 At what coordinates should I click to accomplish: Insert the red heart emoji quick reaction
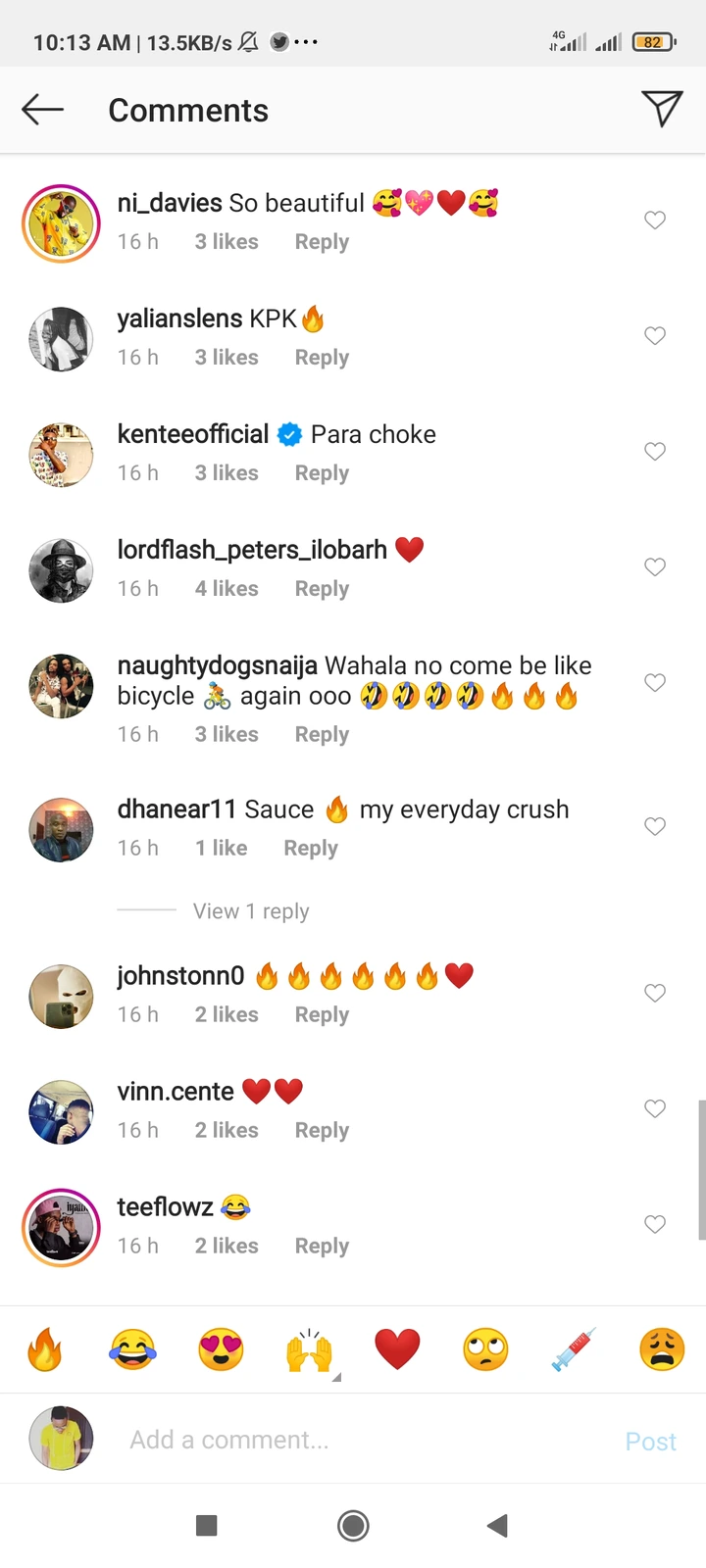(397, 1349)
